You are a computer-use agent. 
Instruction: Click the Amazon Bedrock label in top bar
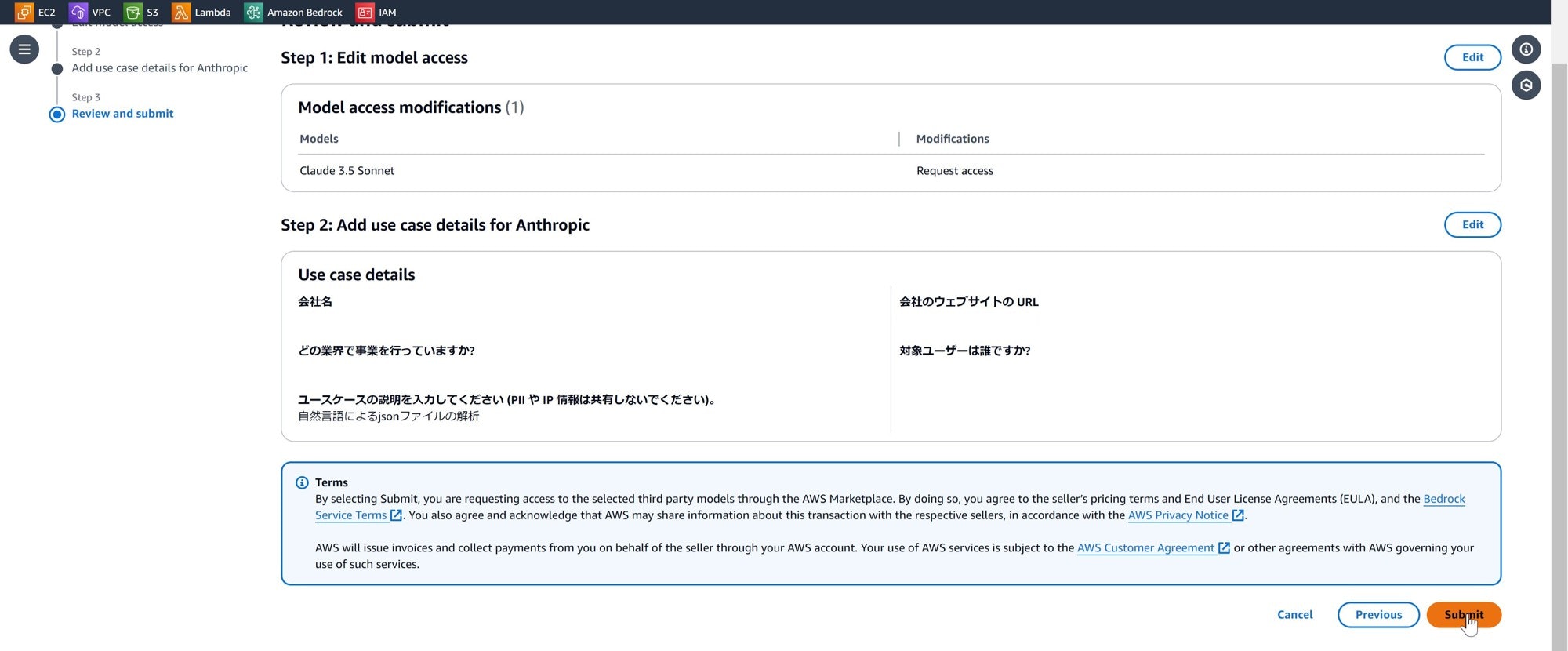pyautogui.click(x=304, y=13)
